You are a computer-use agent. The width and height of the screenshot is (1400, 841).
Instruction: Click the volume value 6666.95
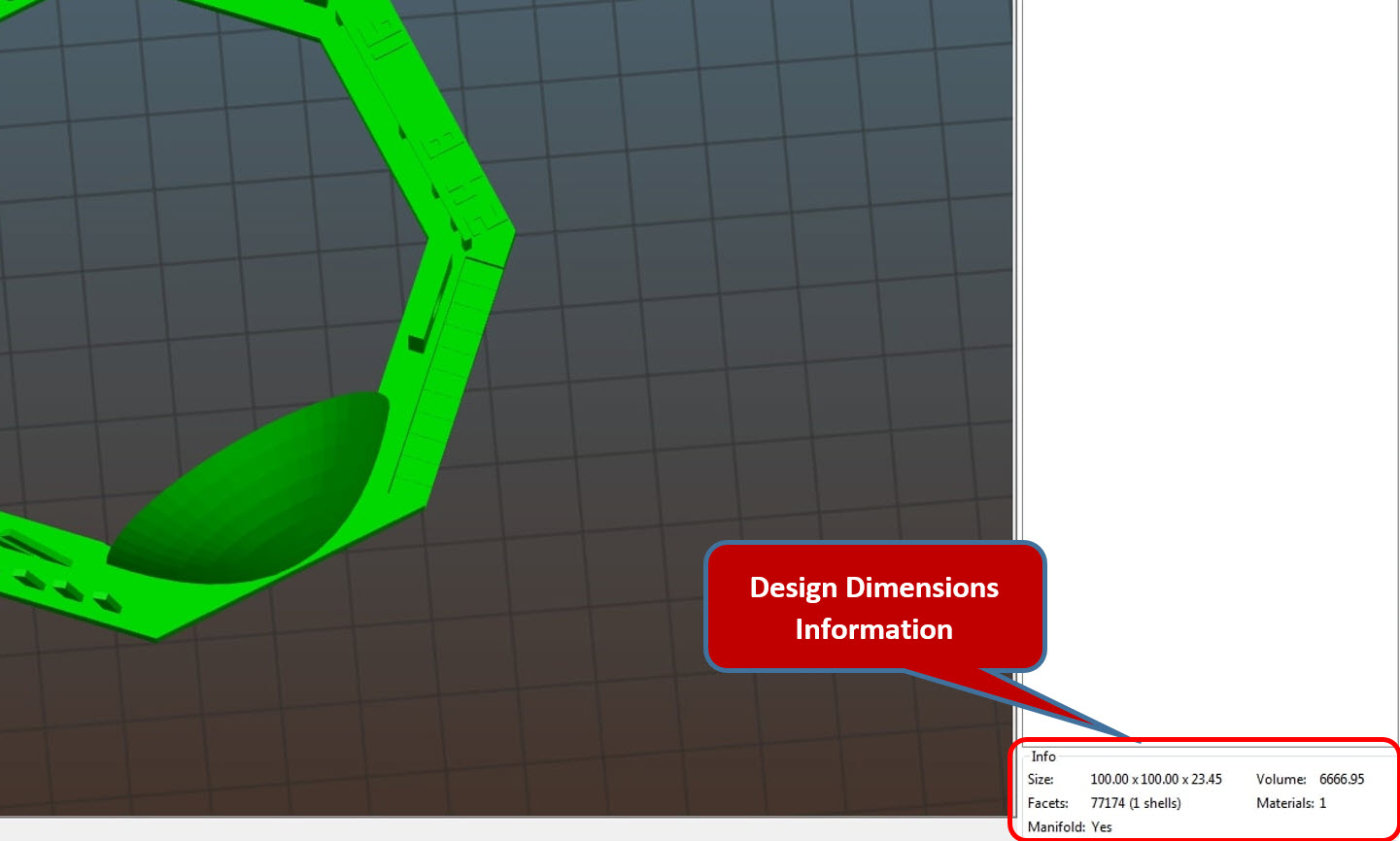click(x=1342, y=779)
